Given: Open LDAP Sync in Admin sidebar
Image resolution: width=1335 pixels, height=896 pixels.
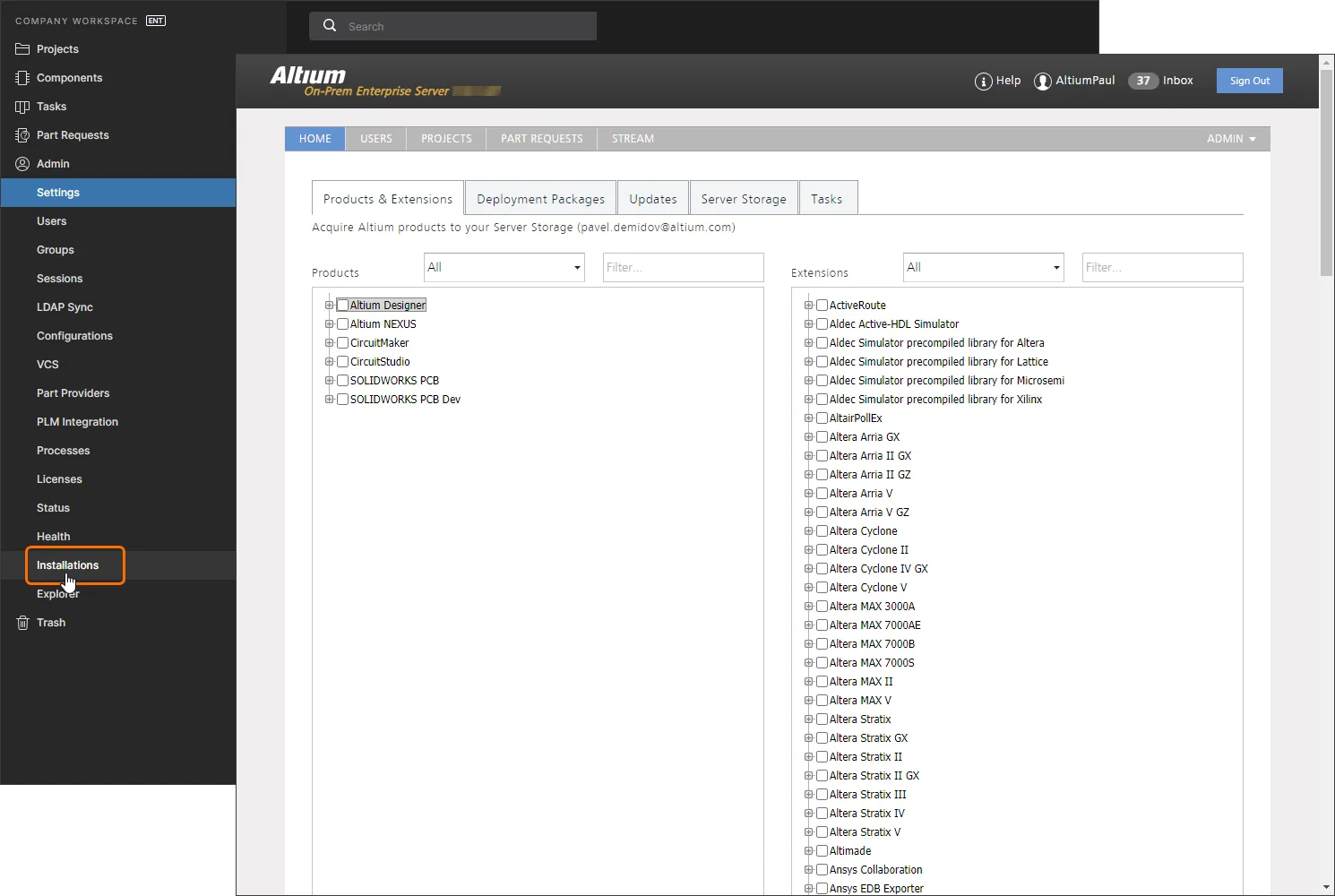Looking at the screenshot, I should coord(65,307).
